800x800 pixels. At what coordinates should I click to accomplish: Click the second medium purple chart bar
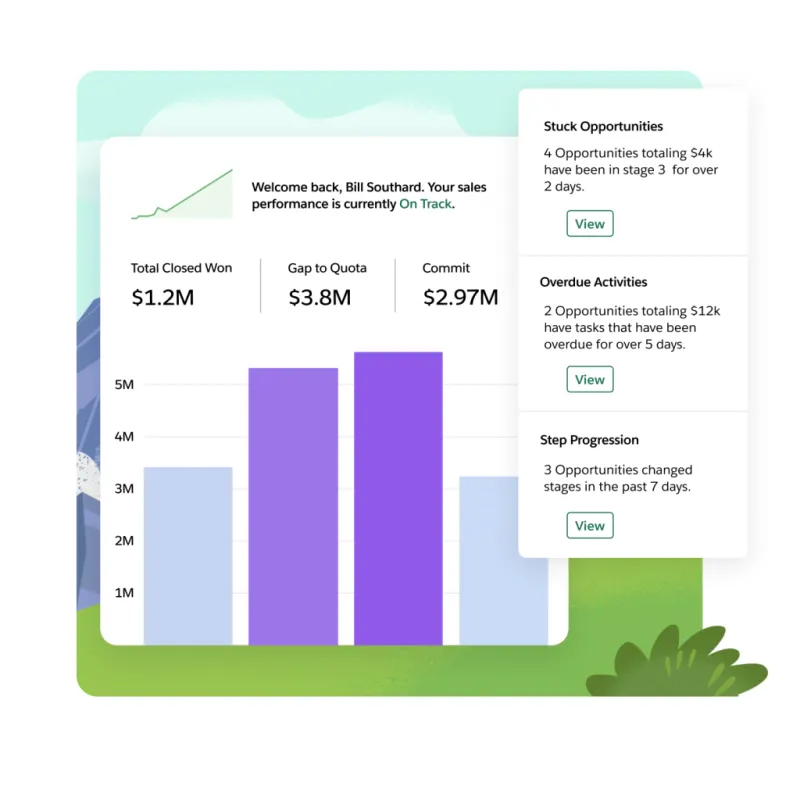click(x=293, y=507)
